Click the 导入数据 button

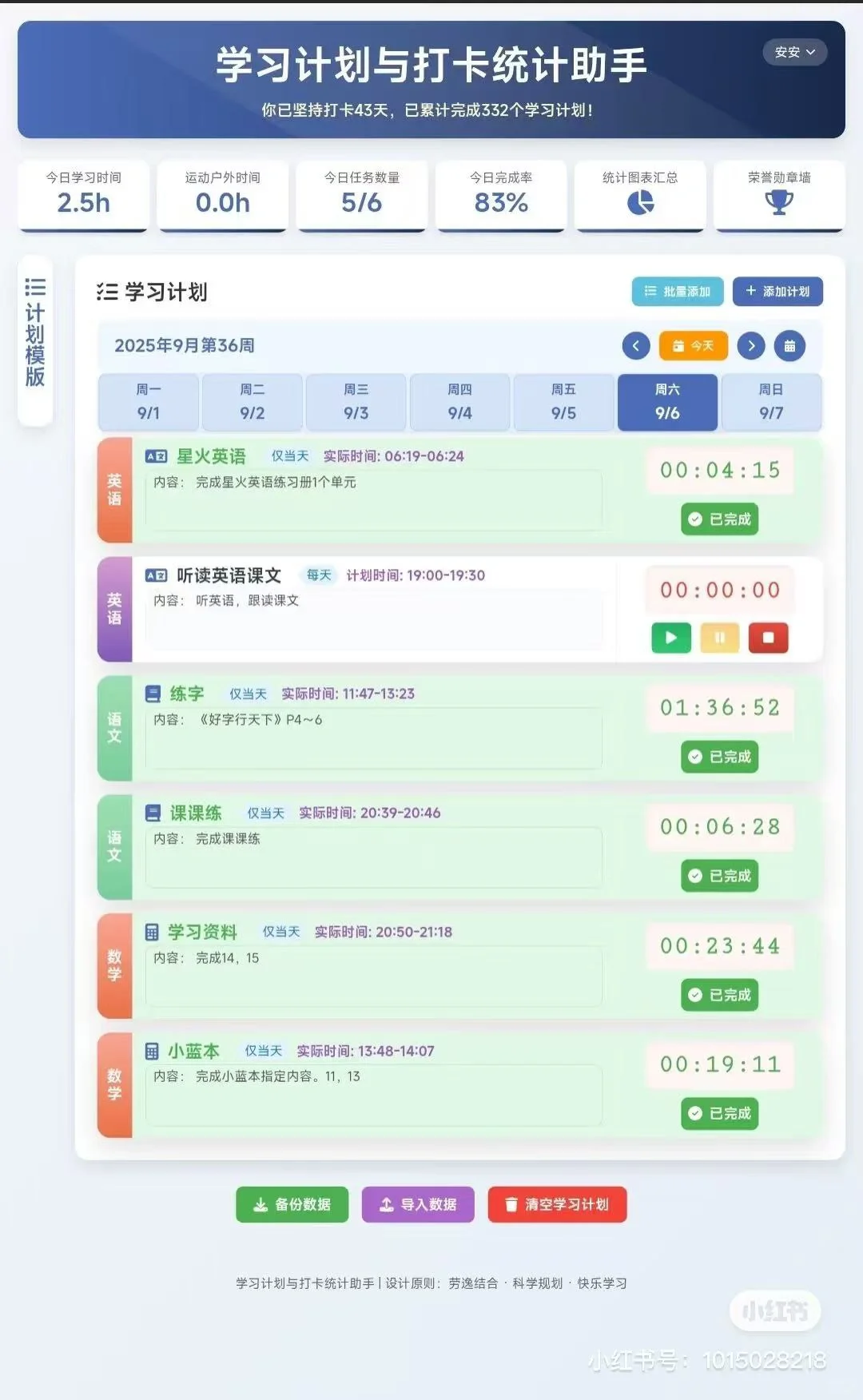(x=418, y=1204)
